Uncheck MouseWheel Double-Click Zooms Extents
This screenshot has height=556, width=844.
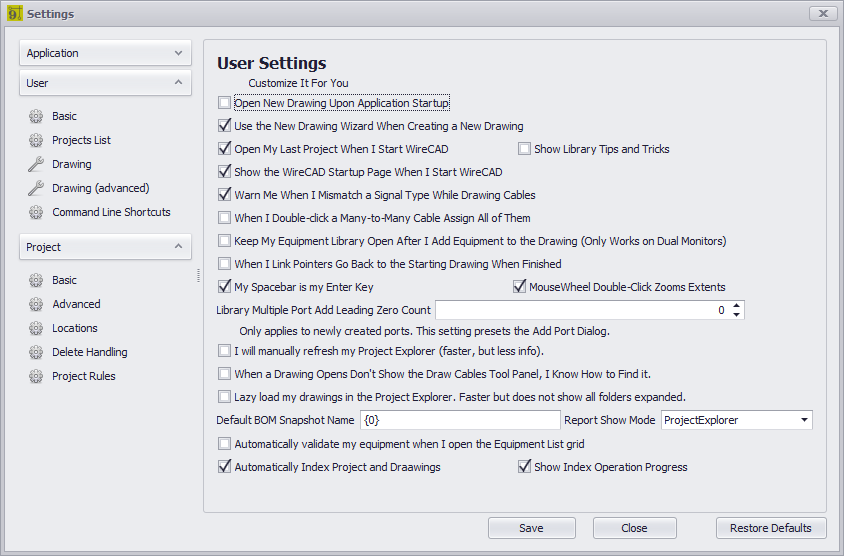click(x=519, y=287)
